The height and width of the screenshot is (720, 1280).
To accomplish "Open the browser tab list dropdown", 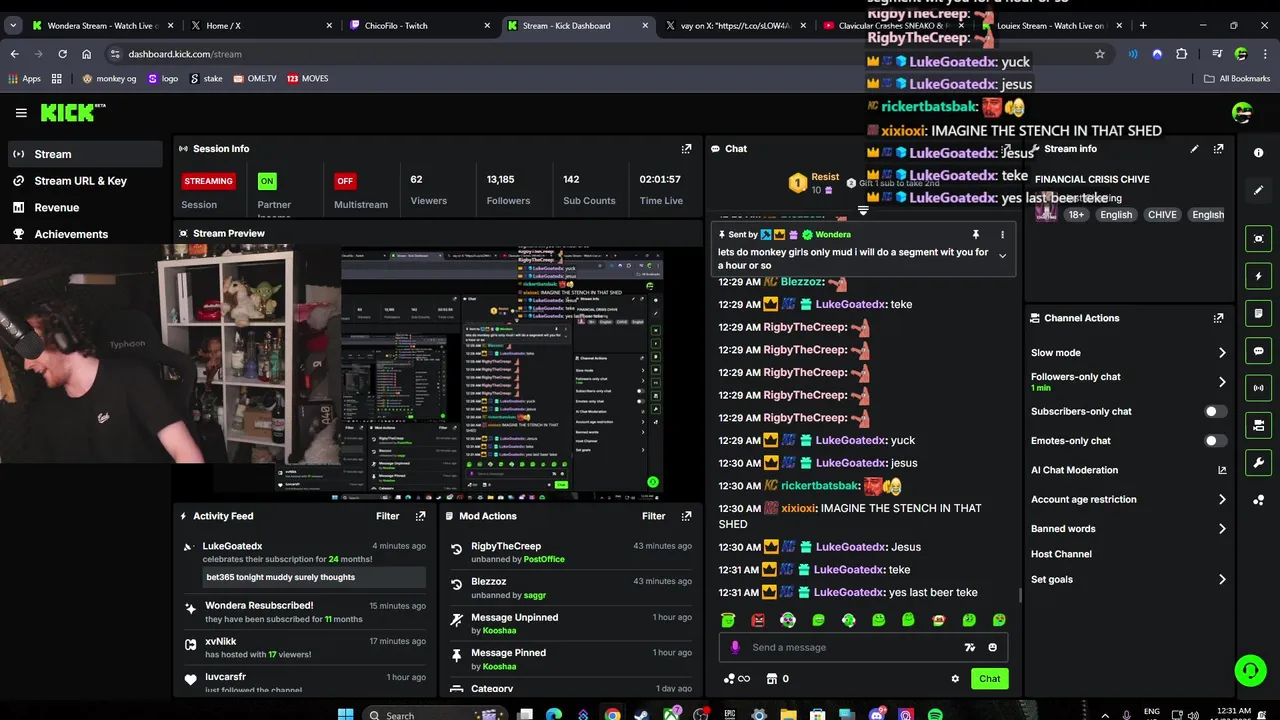I will 13,25.
